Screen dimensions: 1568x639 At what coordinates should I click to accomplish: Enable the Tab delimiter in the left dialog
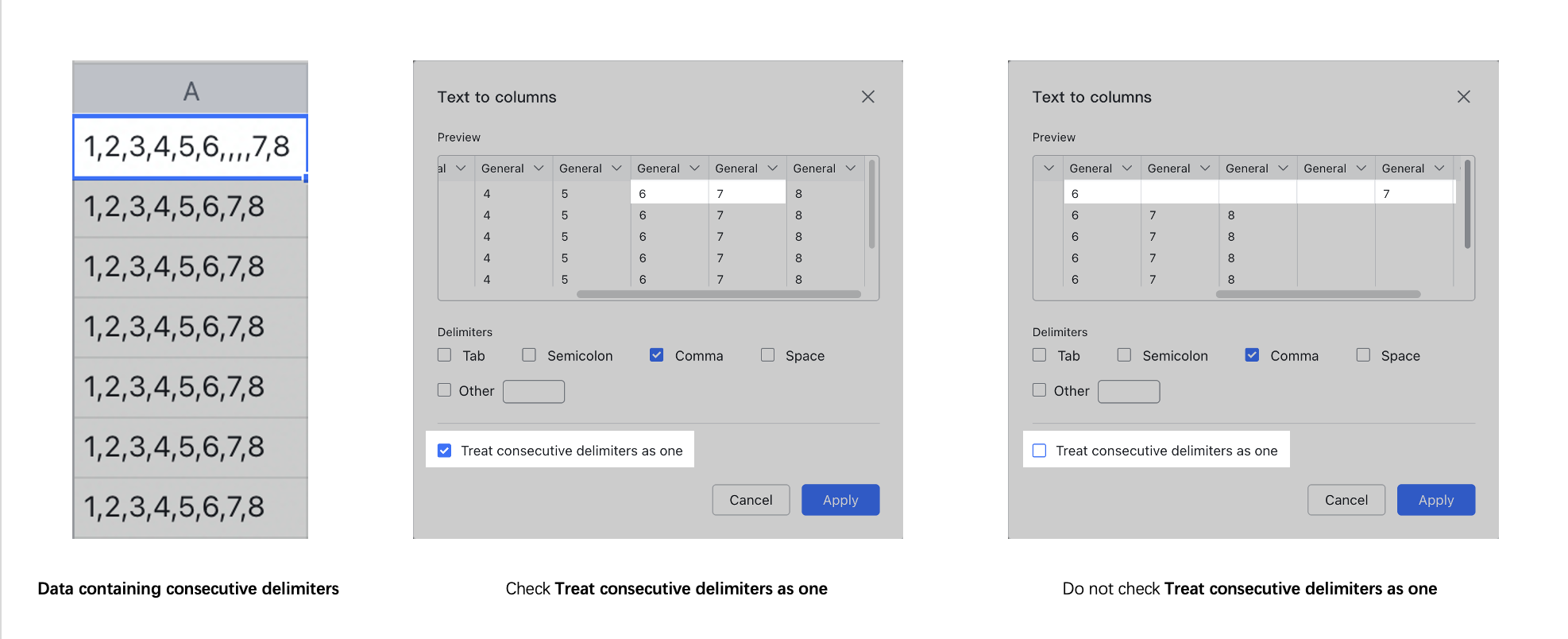click(444, 355)
